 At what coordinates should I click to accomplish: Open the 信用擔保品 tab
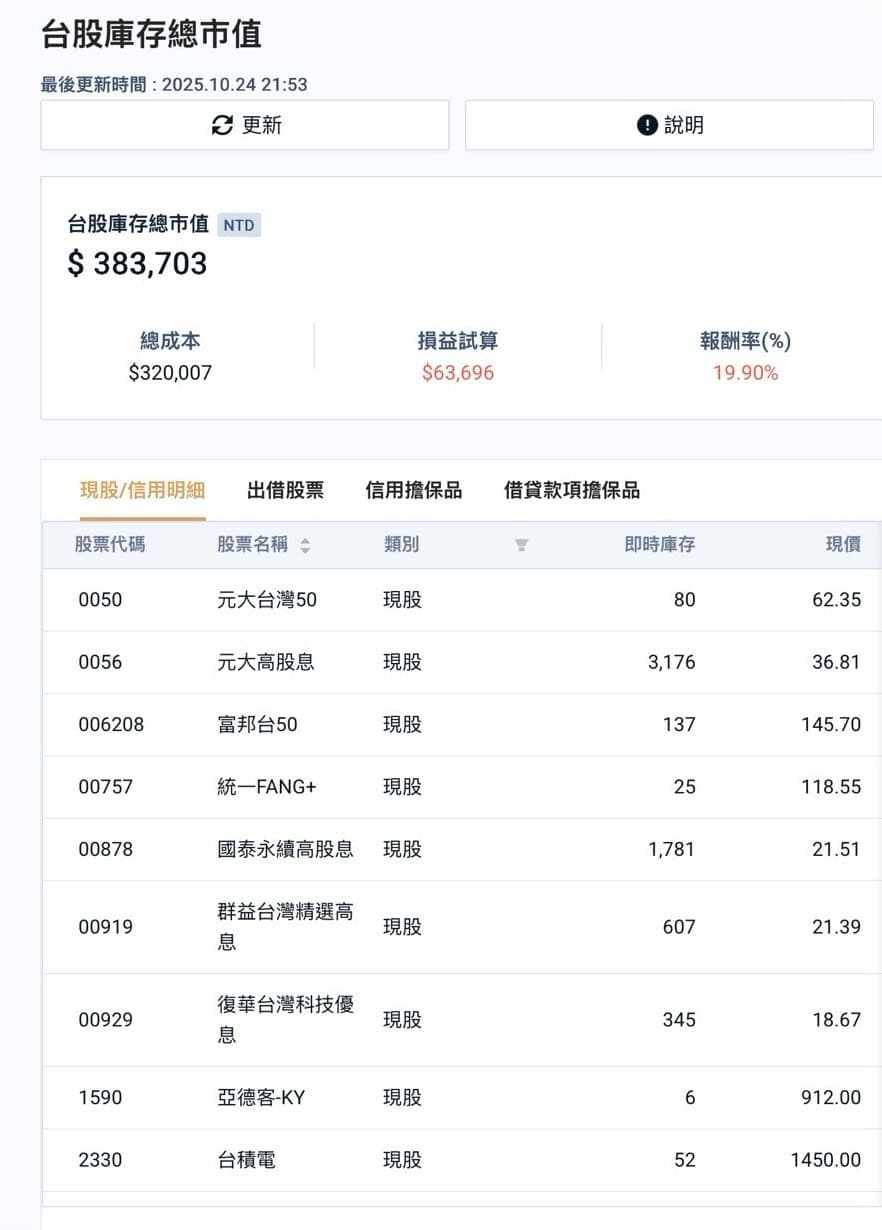click(414, 490)
